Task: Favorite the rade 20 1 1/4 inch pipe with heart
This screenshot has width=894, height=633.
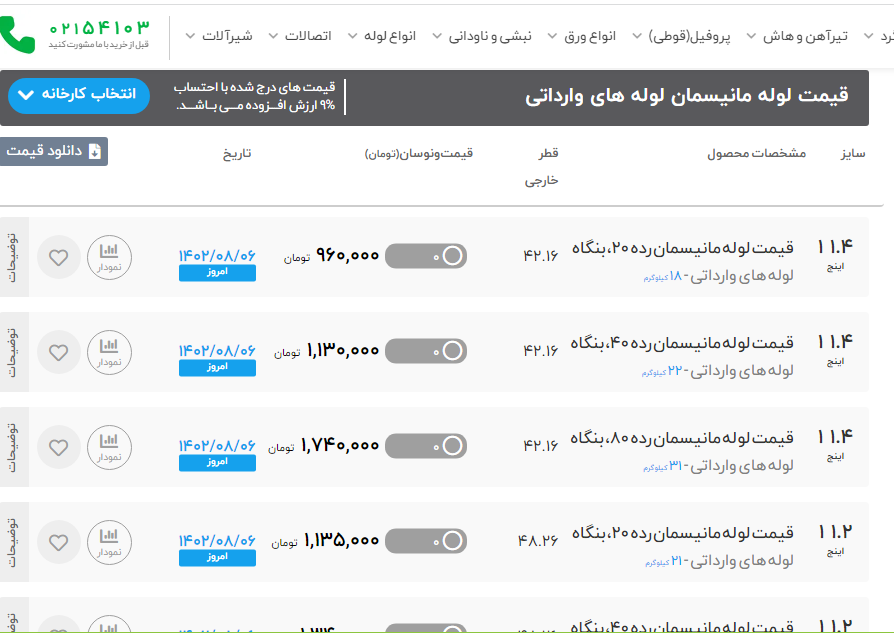Action: tap(59, 257)
